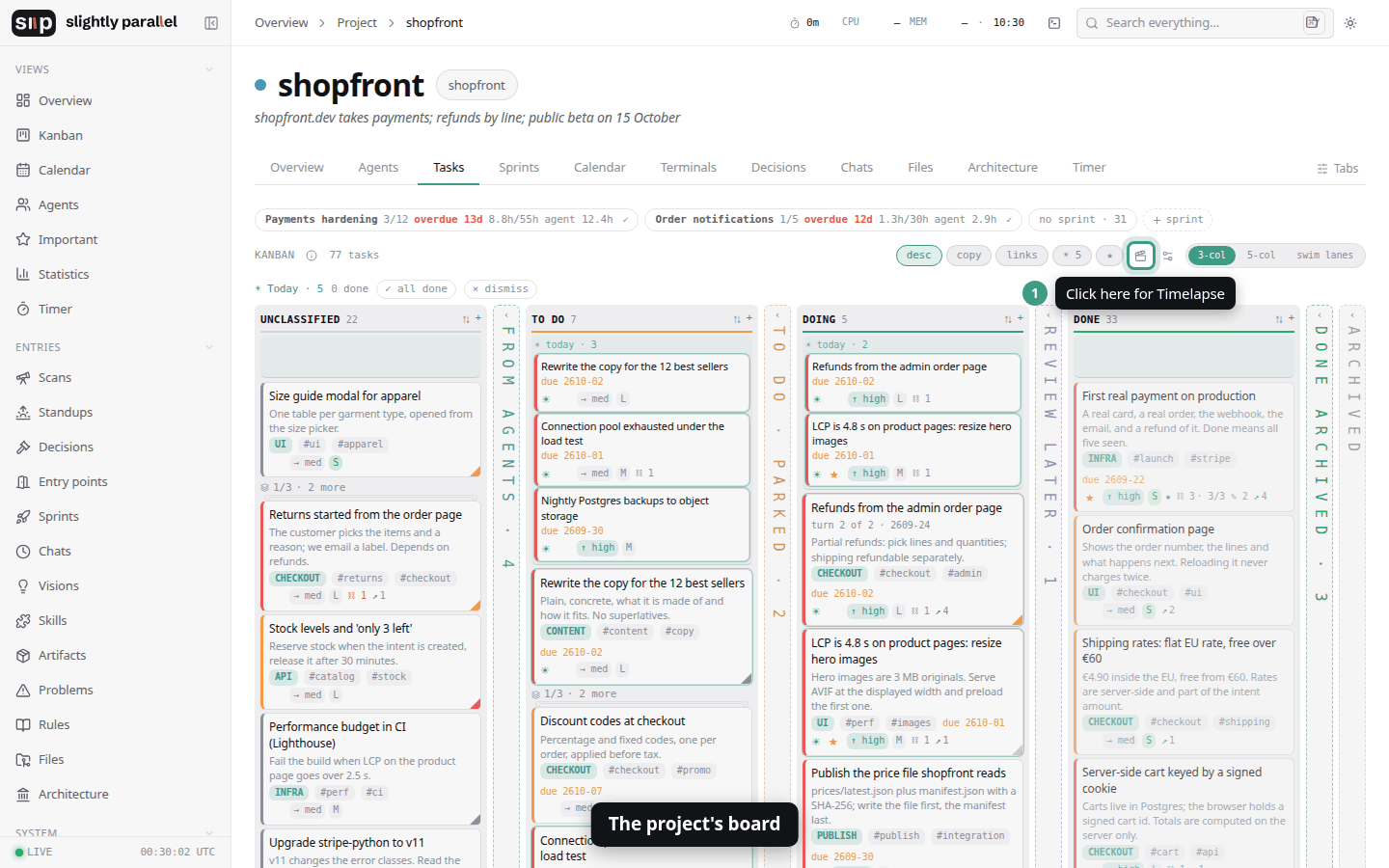The height and width of the screenshot is (868, 1389).
Task: Switch theme with the sun icon
Action: point(1350,23)
